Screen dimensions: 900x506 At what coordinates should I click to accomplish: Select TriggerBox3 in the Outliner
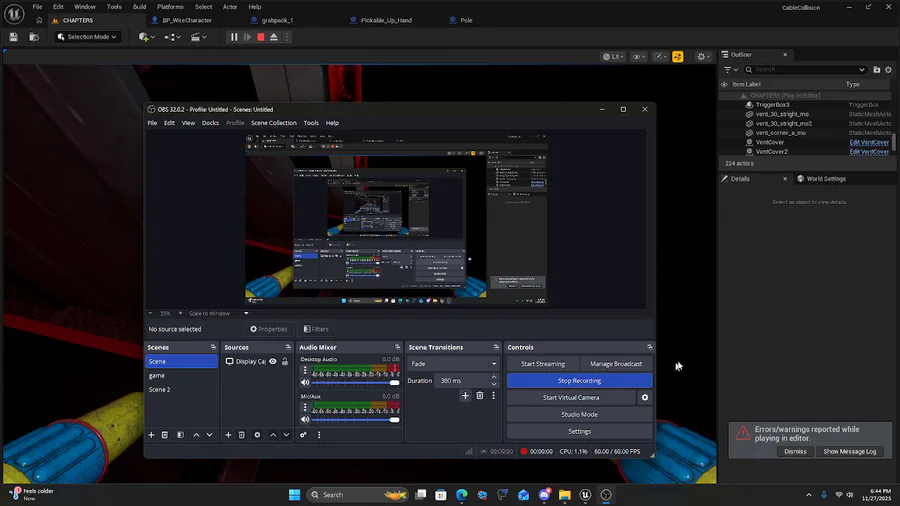[x=772, y=105]
